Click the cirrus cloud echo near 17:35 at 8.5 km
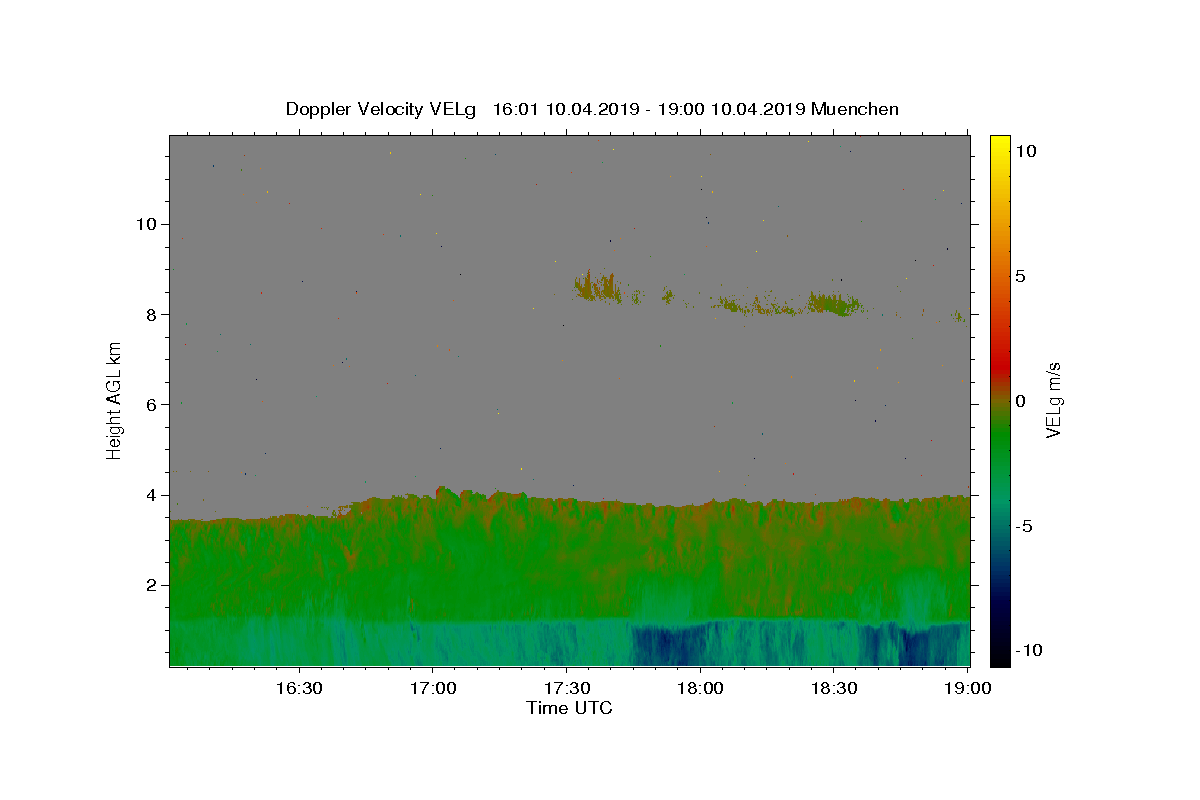This screenshot has height=800, width=1200. tap(597, 288)
